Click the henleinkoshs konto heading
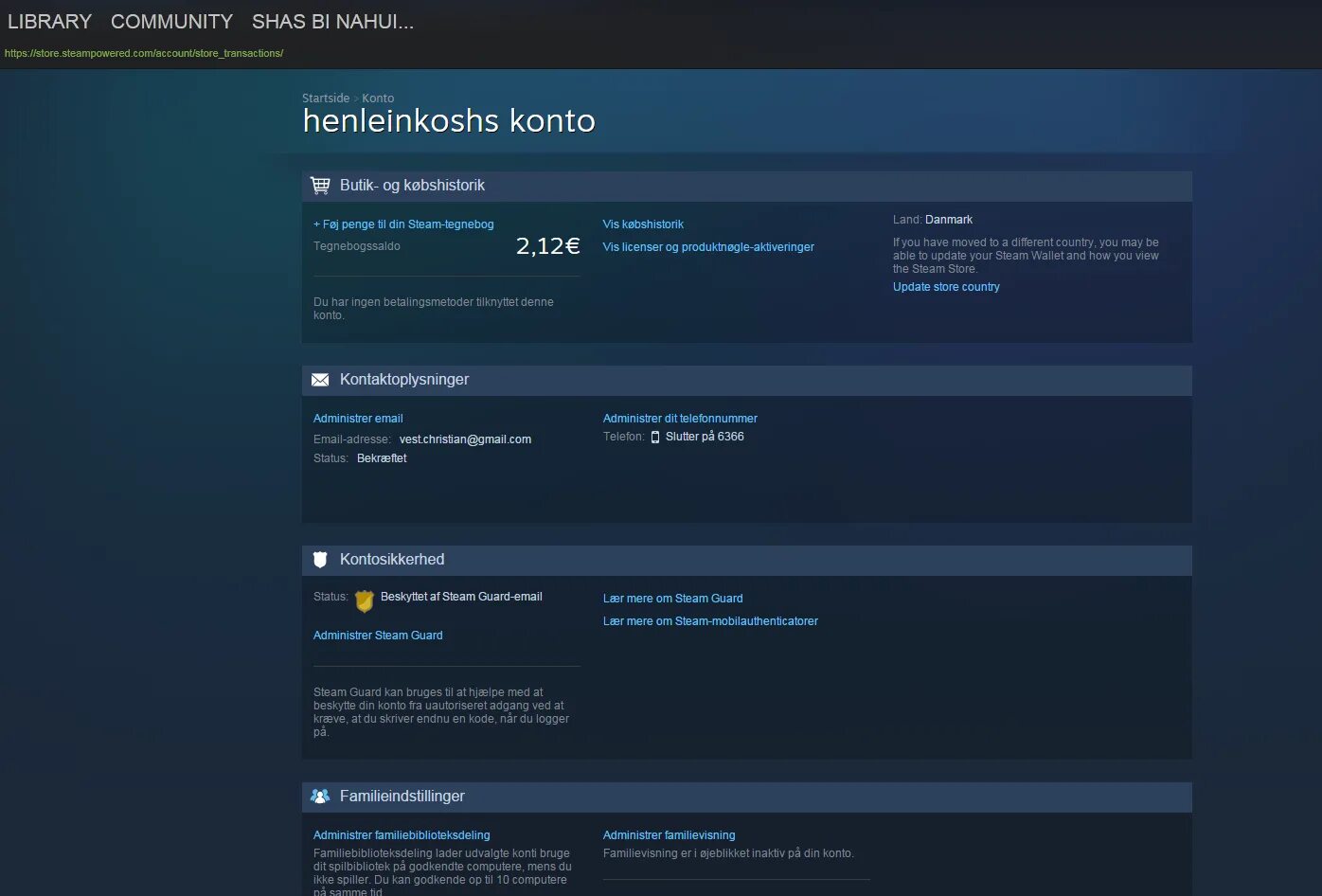The width and height of the screenshot is (1322, 896). pyautogui.click(x=449, y=121)
